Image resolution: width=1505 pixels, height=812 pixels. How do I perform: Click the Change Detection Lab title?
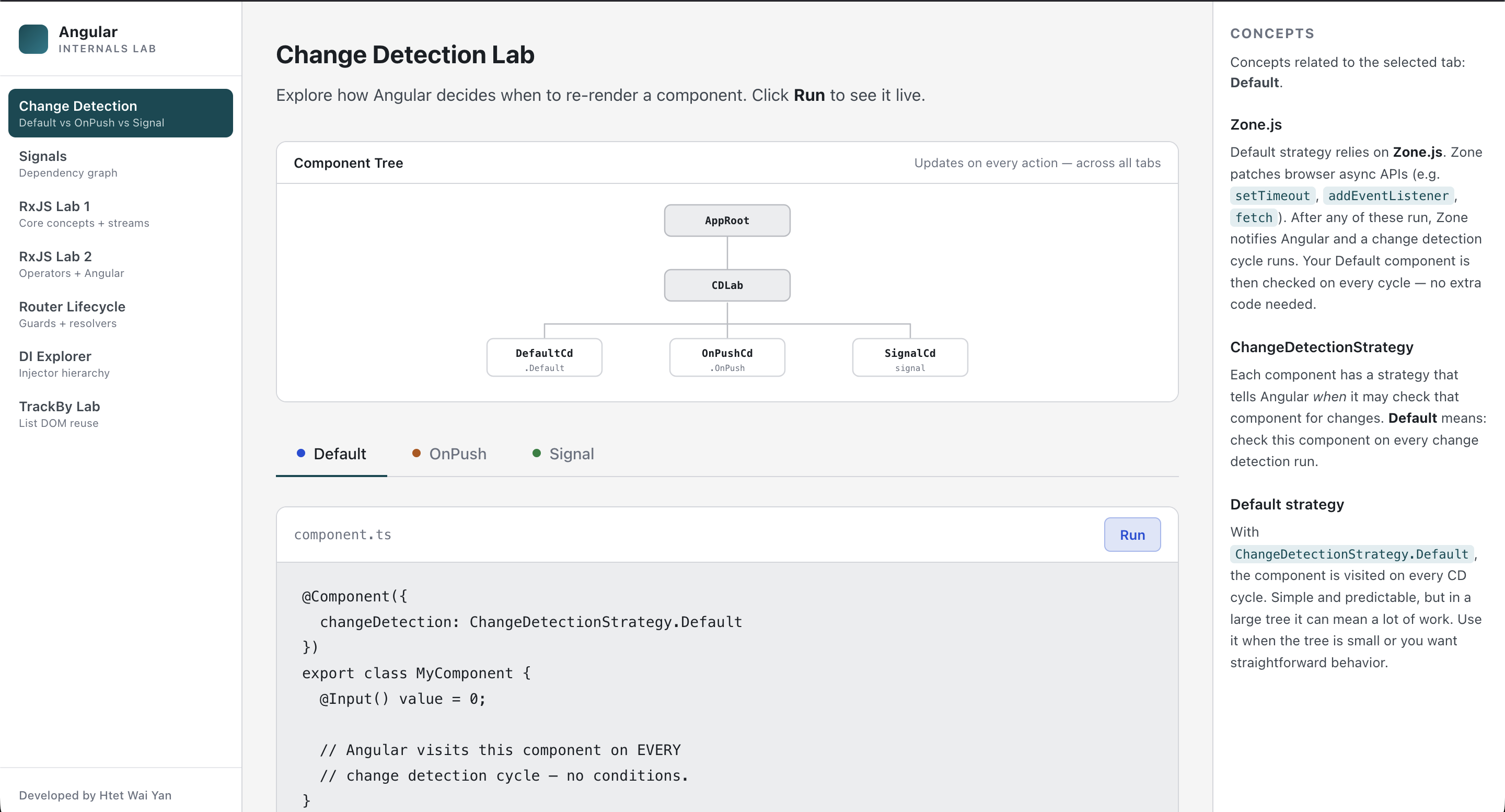coord(405,55)
